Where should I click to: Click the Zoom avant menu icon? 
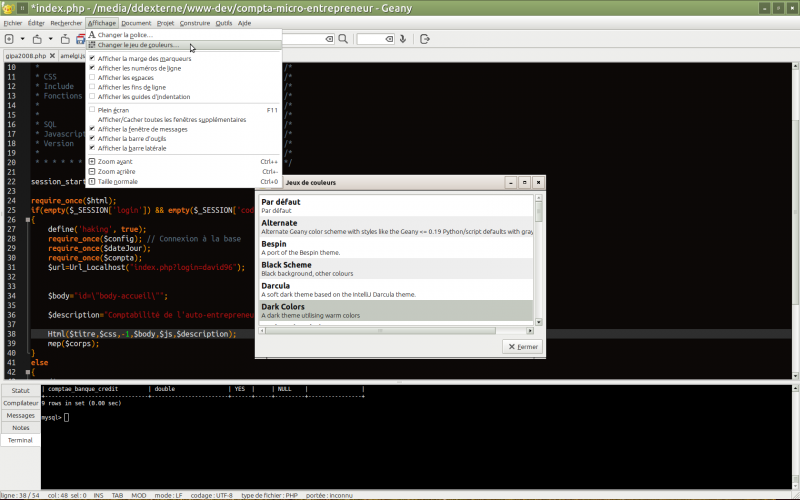92,161
